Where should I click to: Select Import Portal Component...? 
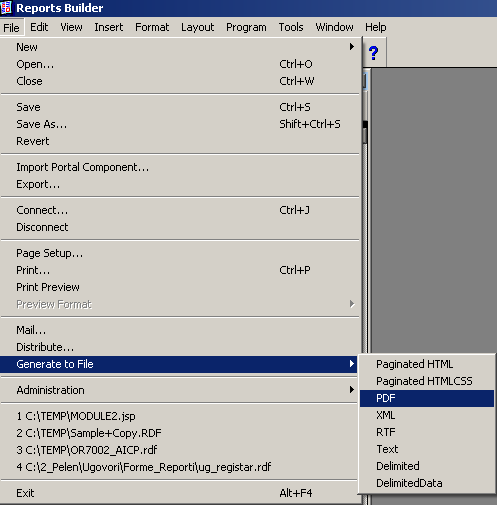[x=180, y=167]
